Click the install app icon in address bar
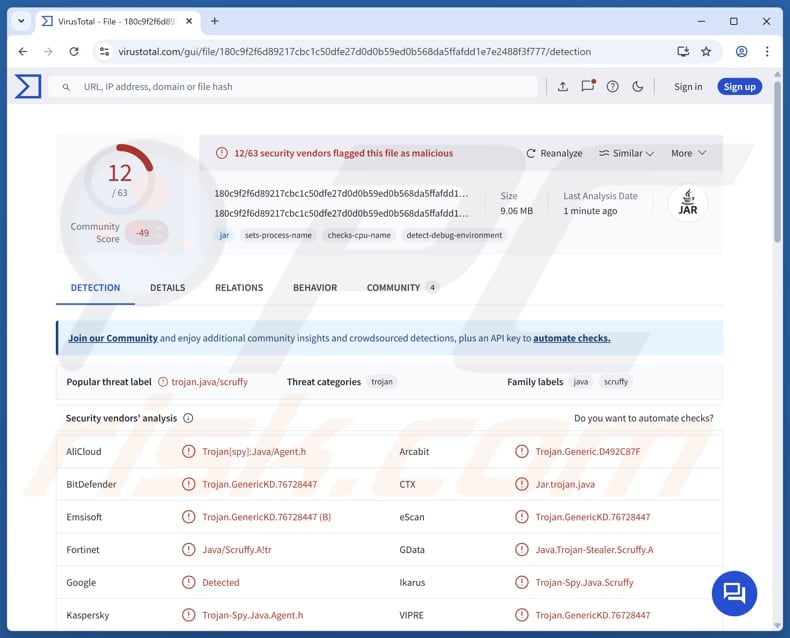 (x=683, y=51)
